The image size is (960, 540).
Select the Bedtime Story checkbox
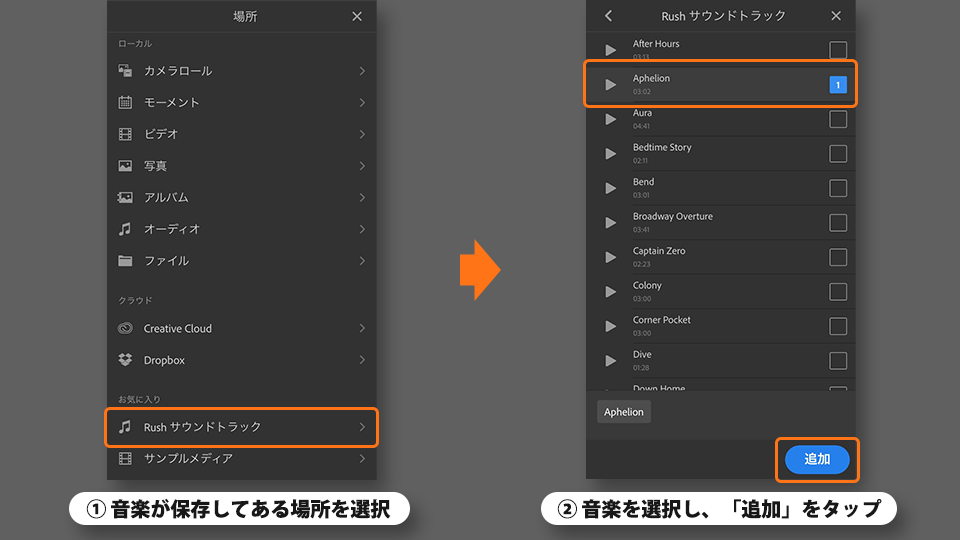[x=838, y=154]
